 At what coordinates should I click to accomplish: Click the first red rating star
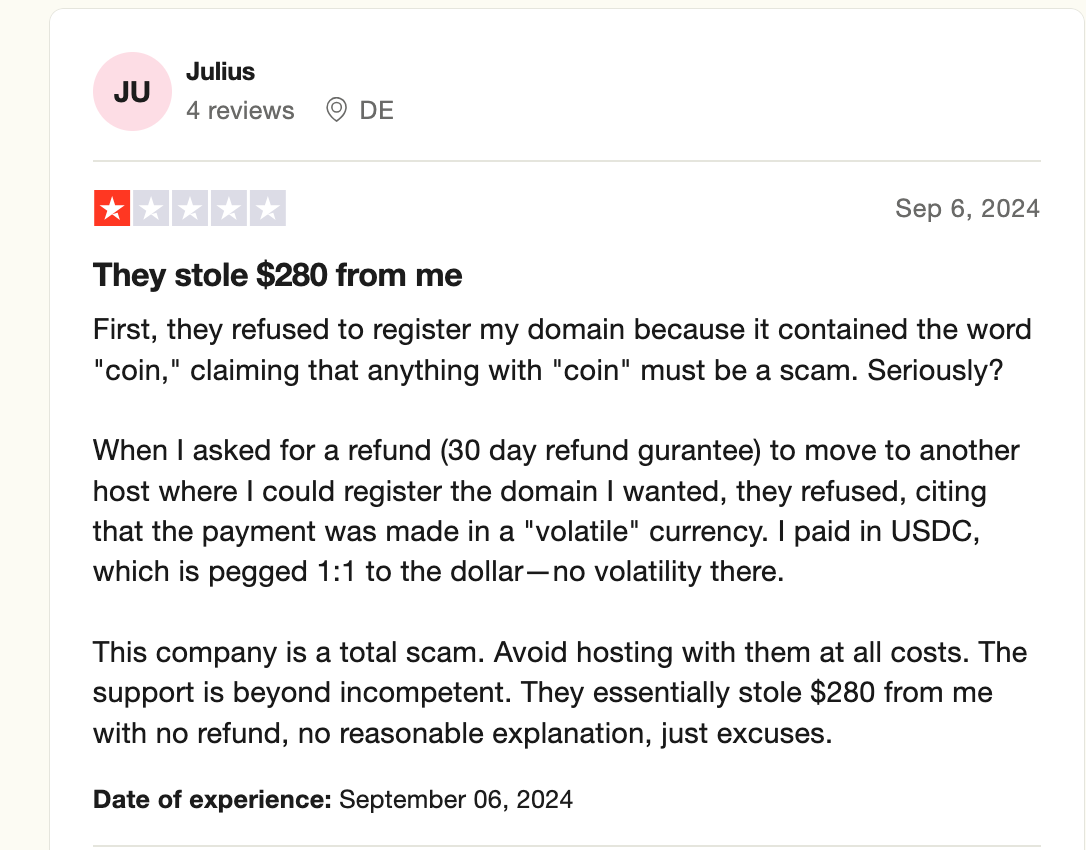[112, 208]
